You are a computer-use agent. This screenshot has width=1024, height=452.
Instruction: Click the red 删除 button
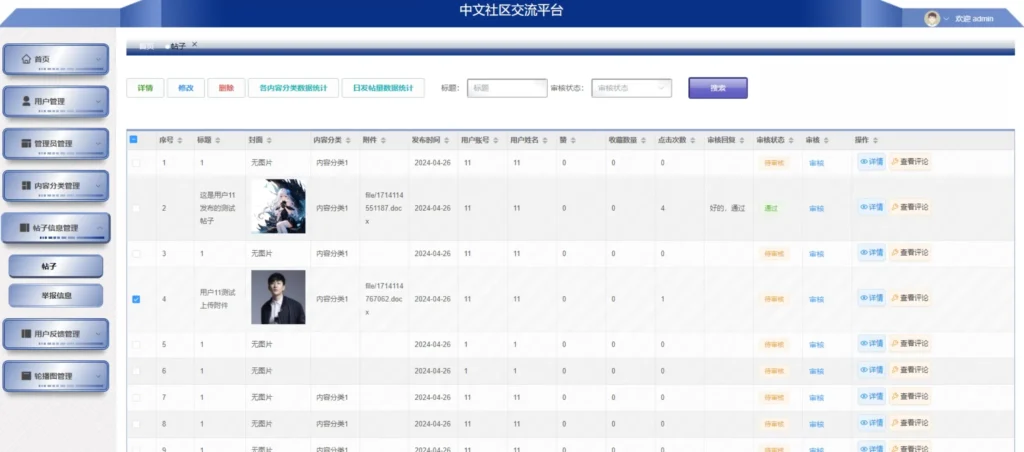[x=226, y=88]
